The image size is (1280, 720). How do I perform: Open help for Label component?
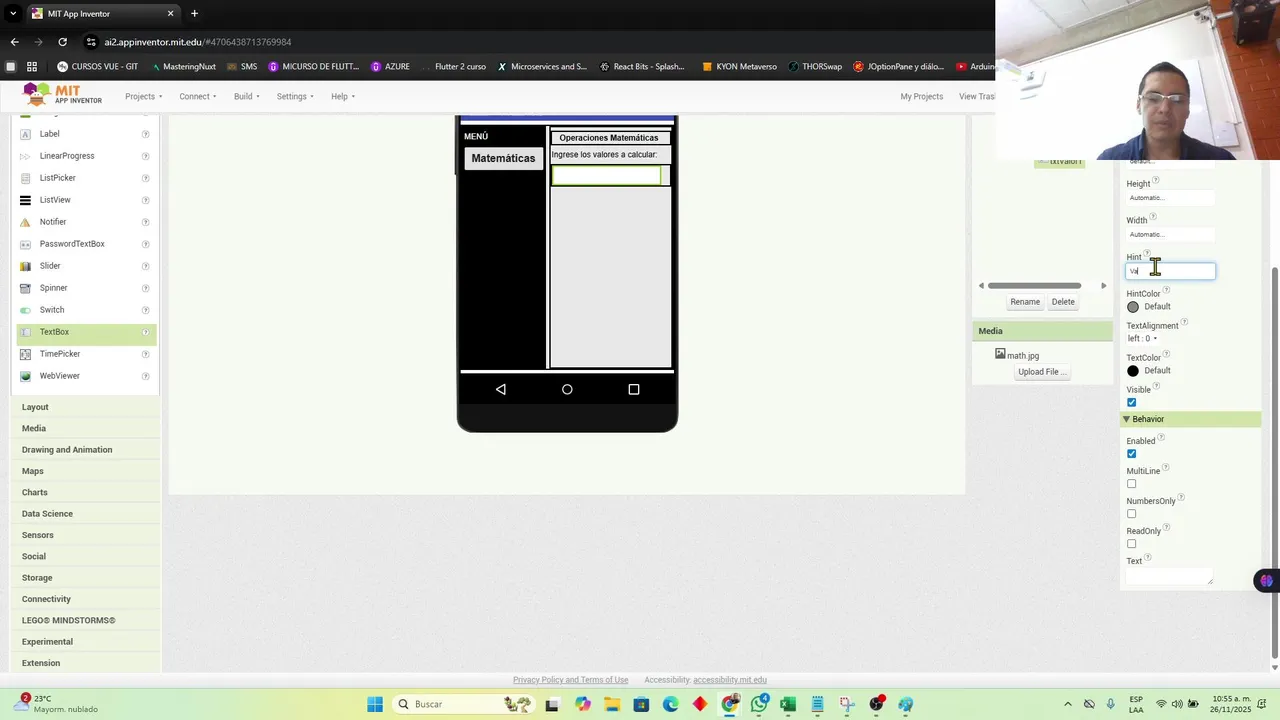[x=146, y=134]
